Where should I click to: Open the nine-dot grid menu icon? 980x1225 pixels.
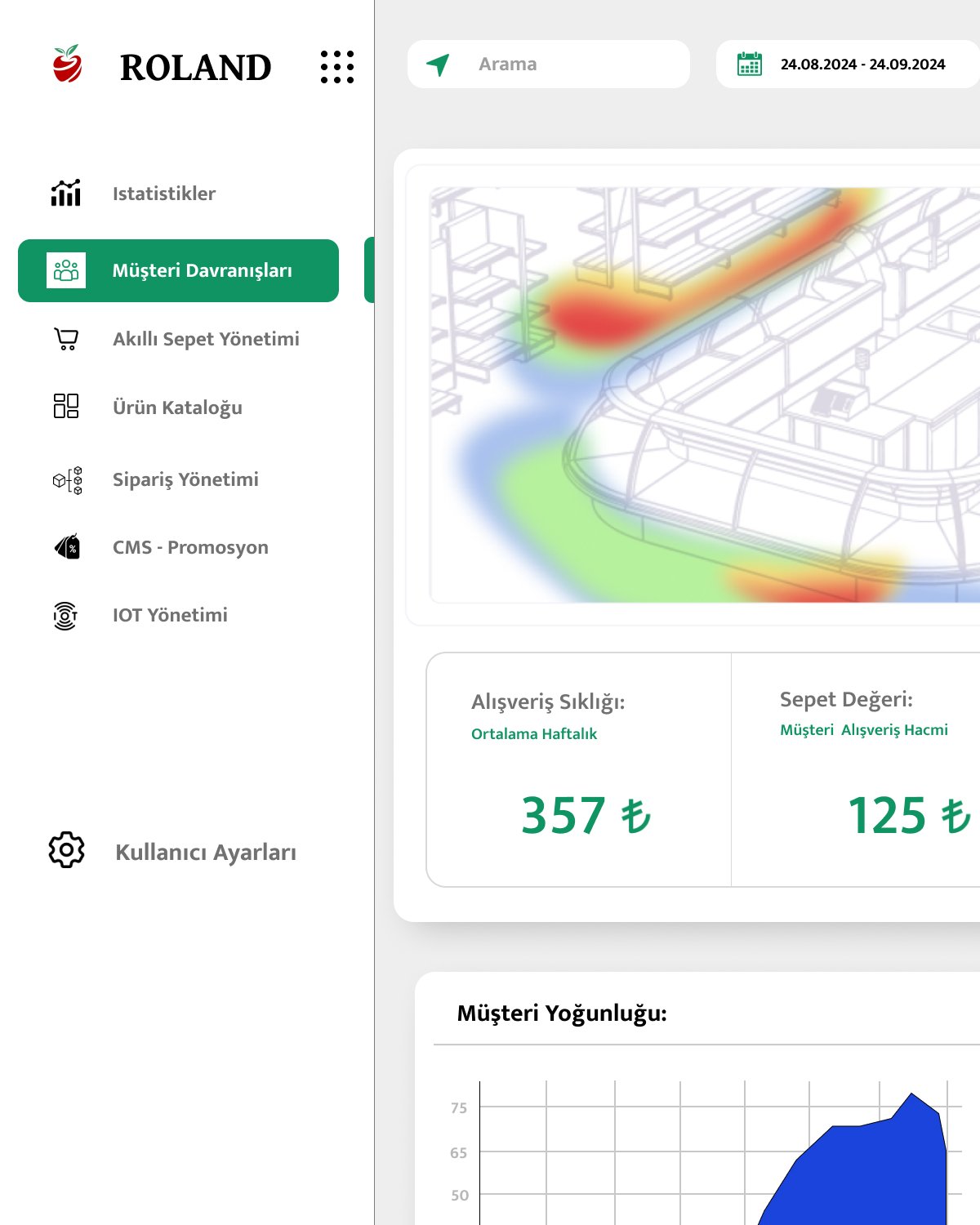coord(336,67)
